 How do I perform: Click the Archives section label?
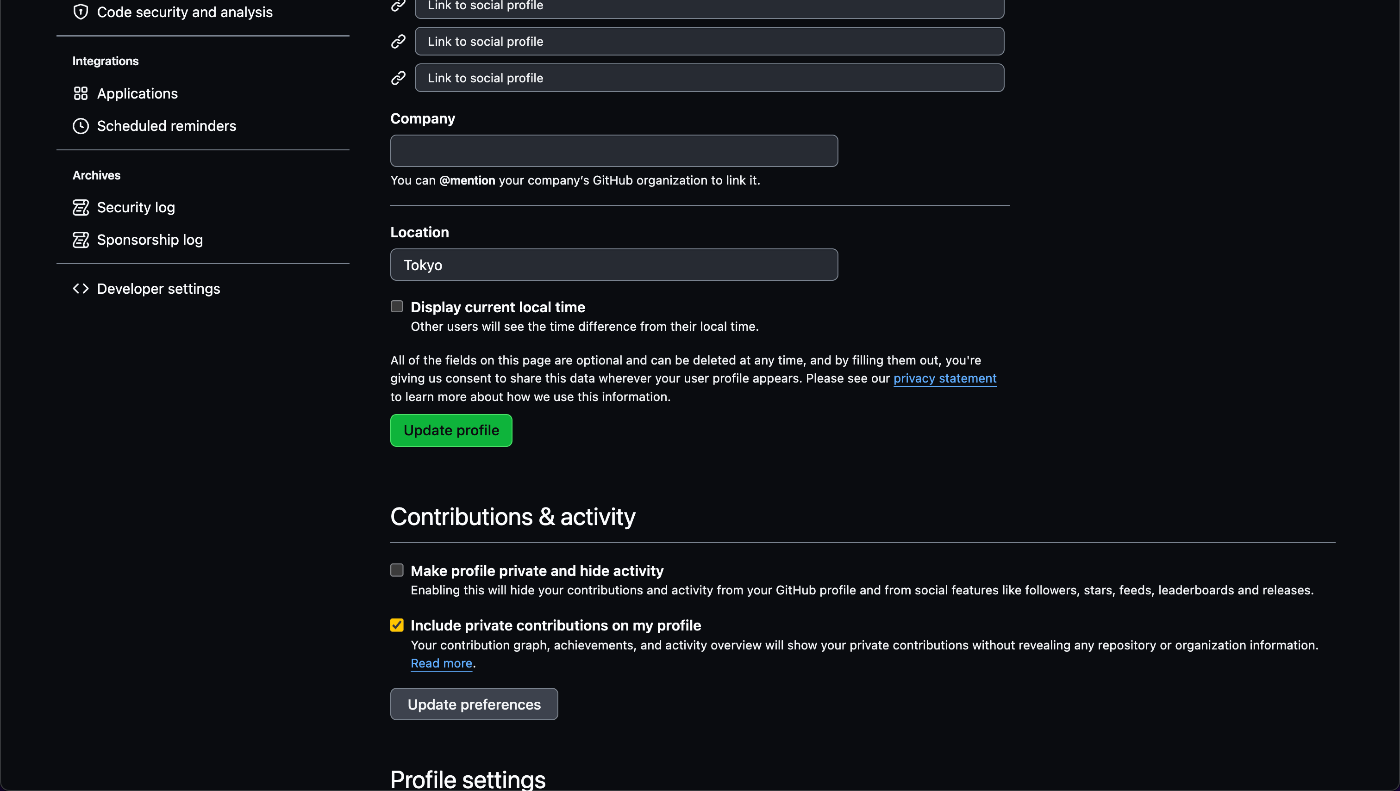pyautogui.click(x=96, y=175)
